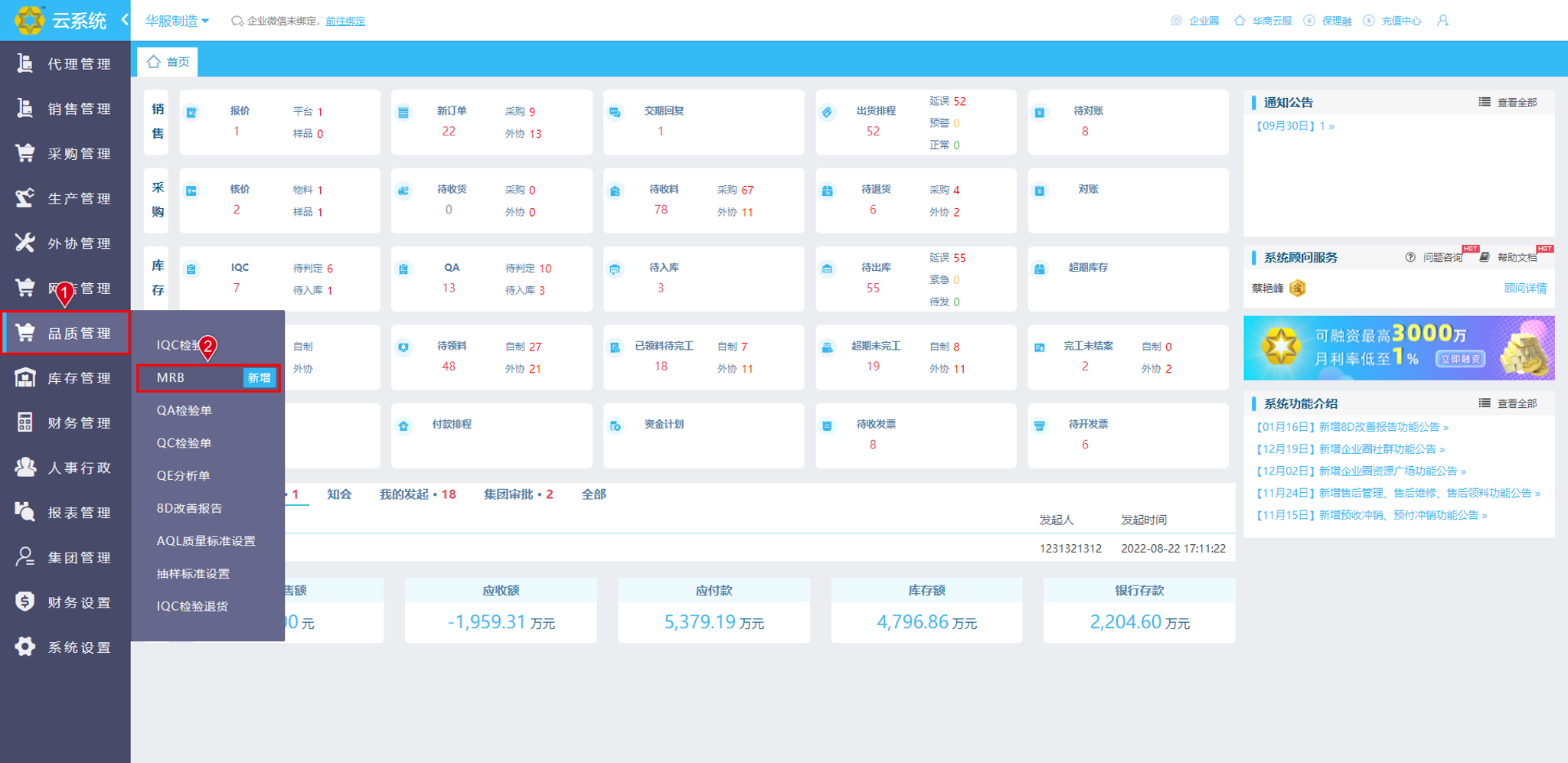The width and height of the screenshot is (1568, 763).
Task: Click the 新增 button beside MRB
Action: pos(259,377)
